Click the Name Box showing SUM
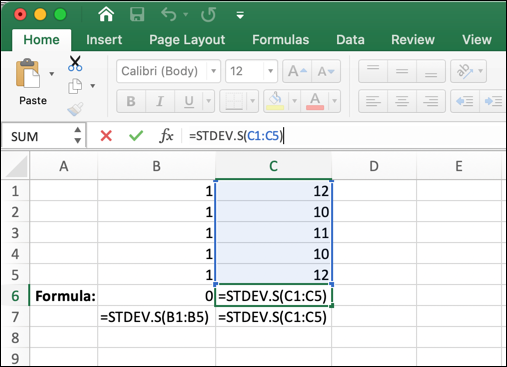Image resolution: width=507 pixels, height=367 pixels. point(37,136)
